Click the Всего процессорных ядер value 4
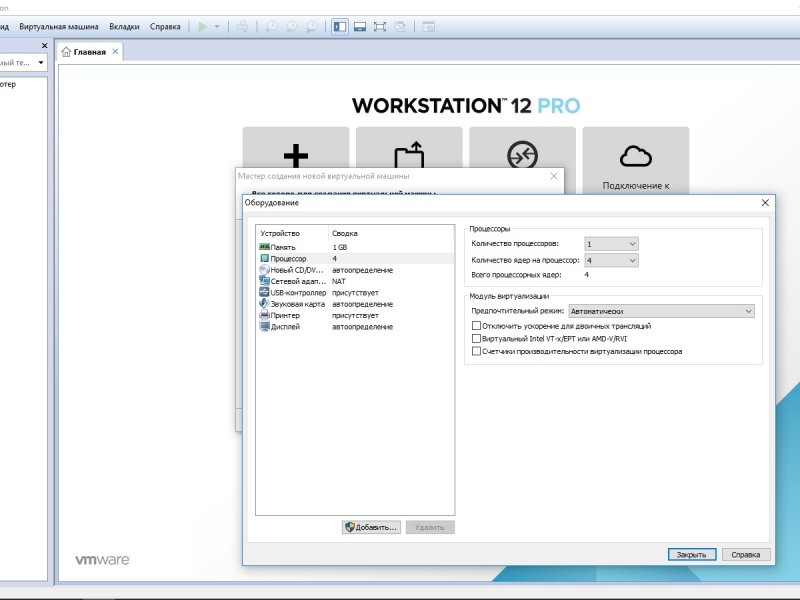This screenshot has height=600, width=800. click(x=586, y=274)
